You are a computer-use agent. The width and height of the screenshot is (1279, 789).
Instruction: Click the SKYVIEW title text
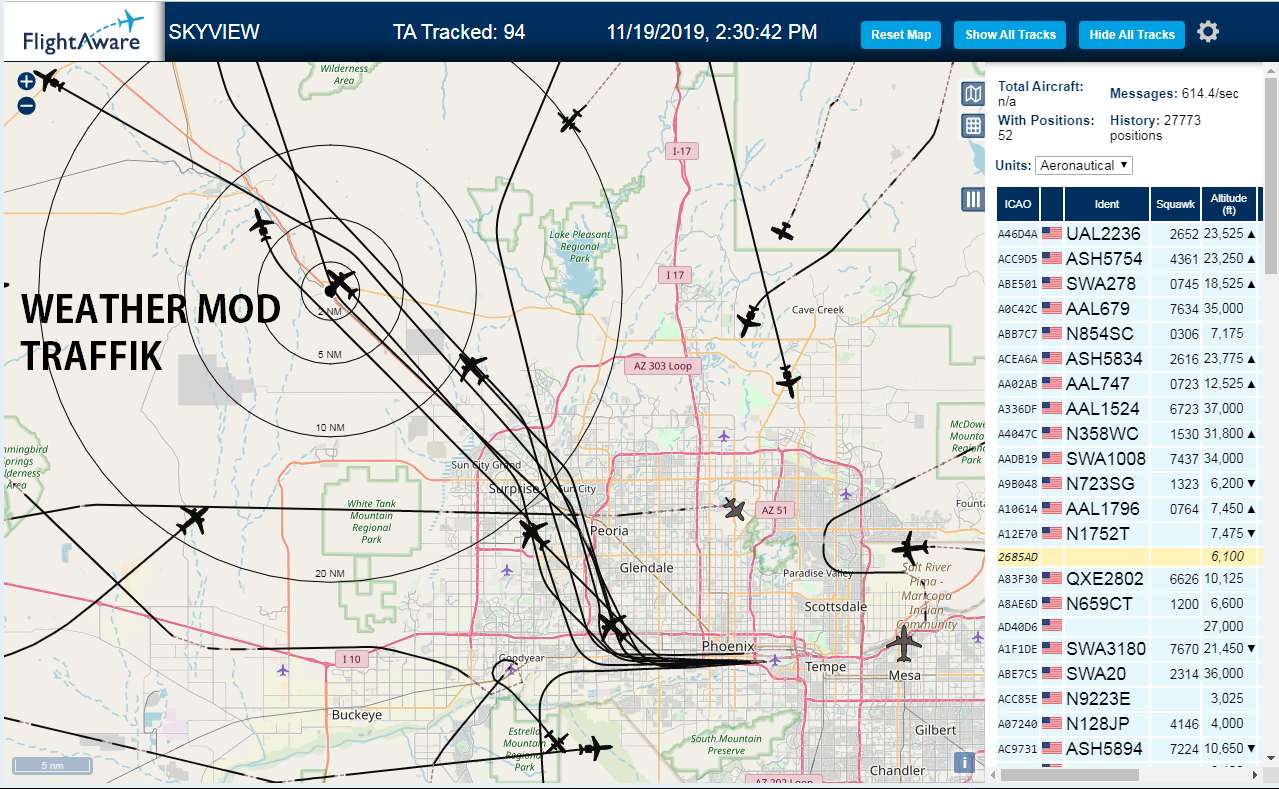[214, 32]
